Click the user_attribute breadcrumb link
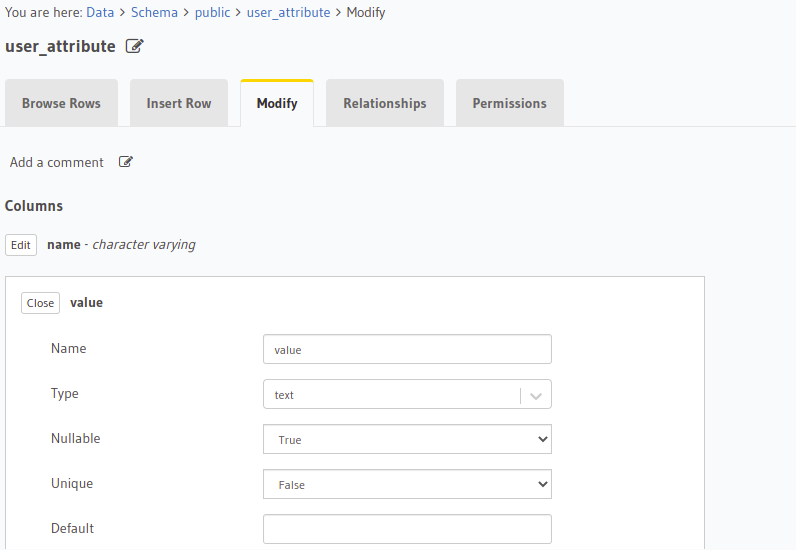The height and width of the screenshot is (550, 796). (x=288, y=13)
